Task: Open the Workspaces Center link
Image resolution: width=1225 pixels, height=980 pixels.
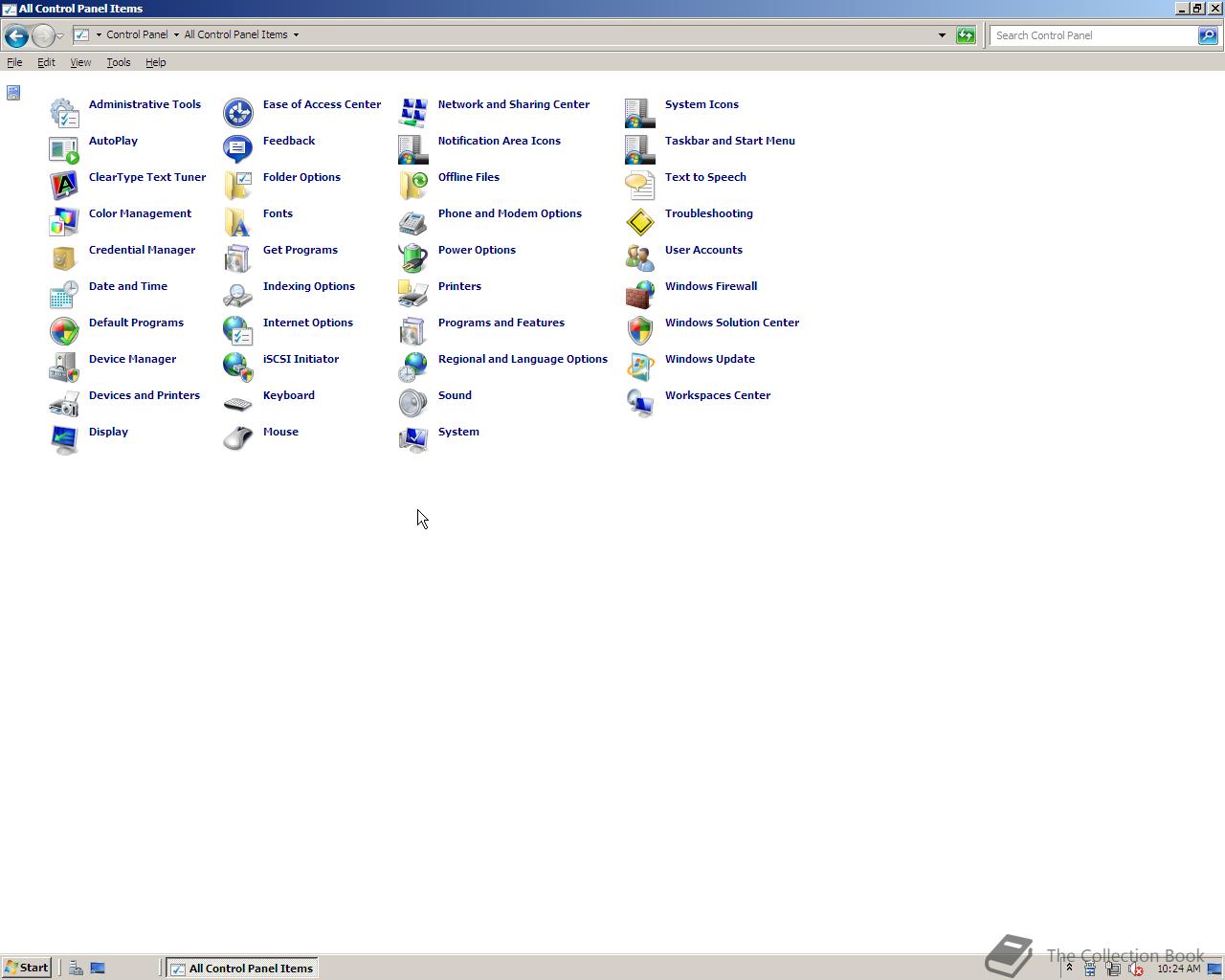Action: click(x=718, y=395)
